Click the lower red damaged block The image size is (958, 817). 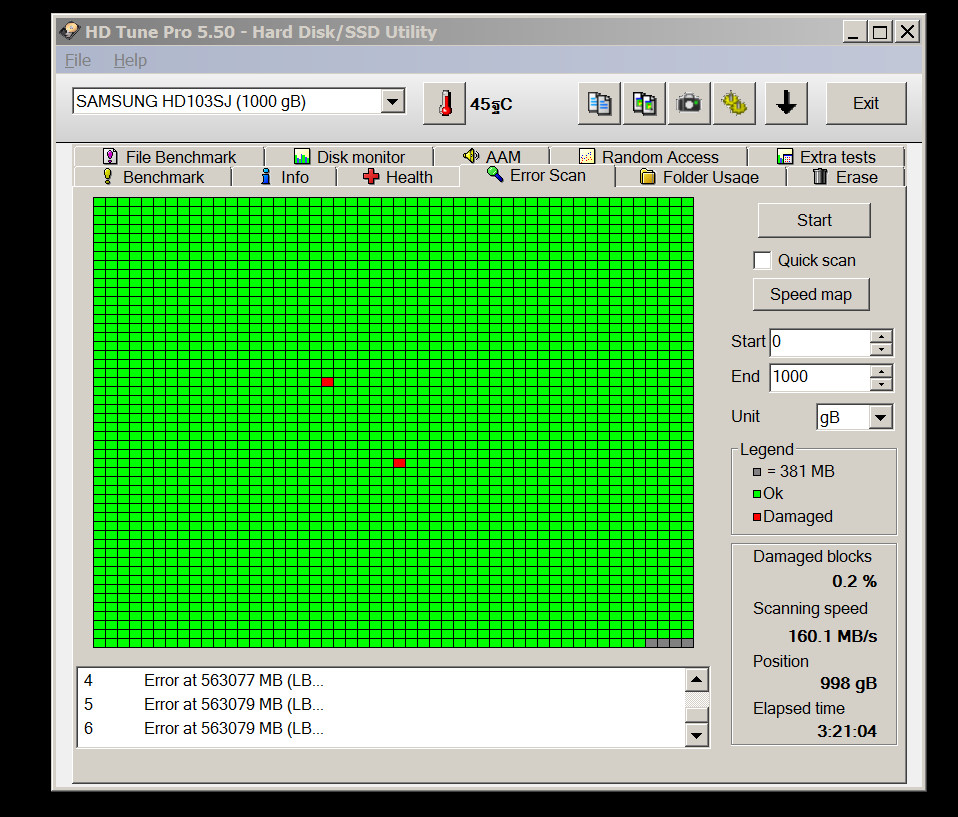point(400,463)
